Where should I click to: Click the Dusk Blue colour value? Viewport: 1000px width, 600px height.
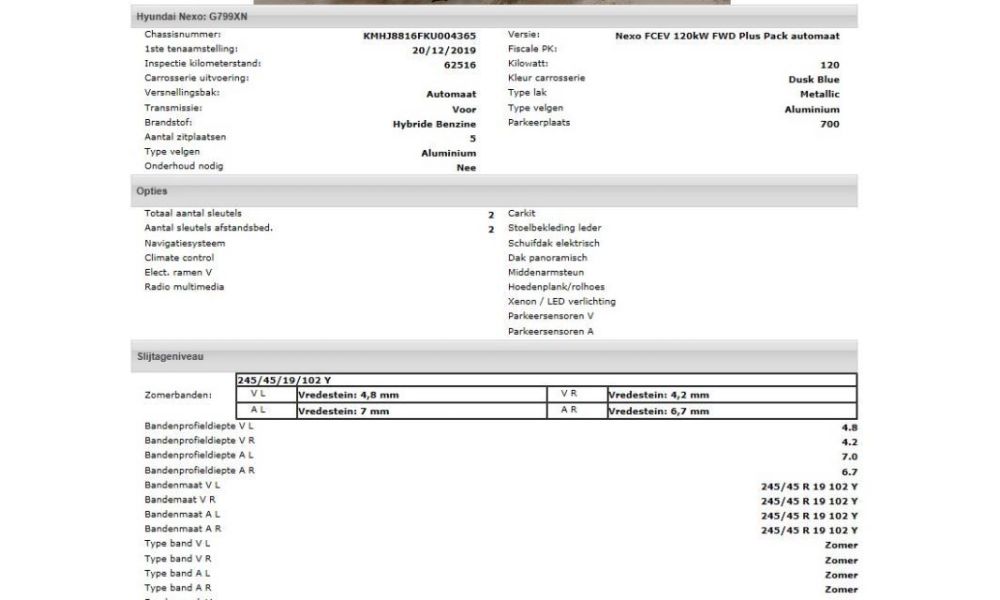click(813, 80)
